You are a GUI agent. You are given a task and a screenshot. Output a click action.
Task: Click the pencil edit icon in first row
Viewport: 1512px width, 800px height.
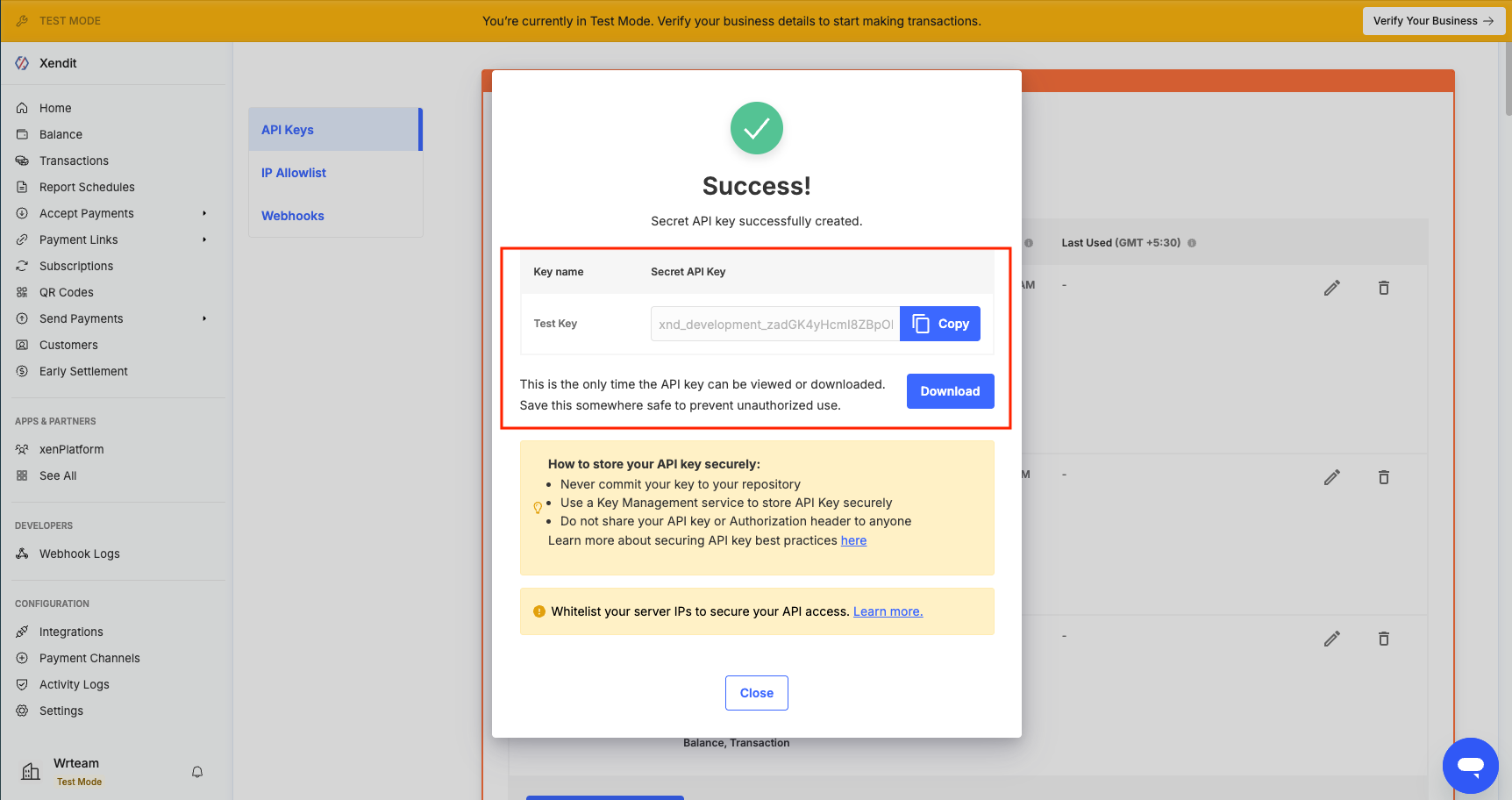[x=1331, y=288]
